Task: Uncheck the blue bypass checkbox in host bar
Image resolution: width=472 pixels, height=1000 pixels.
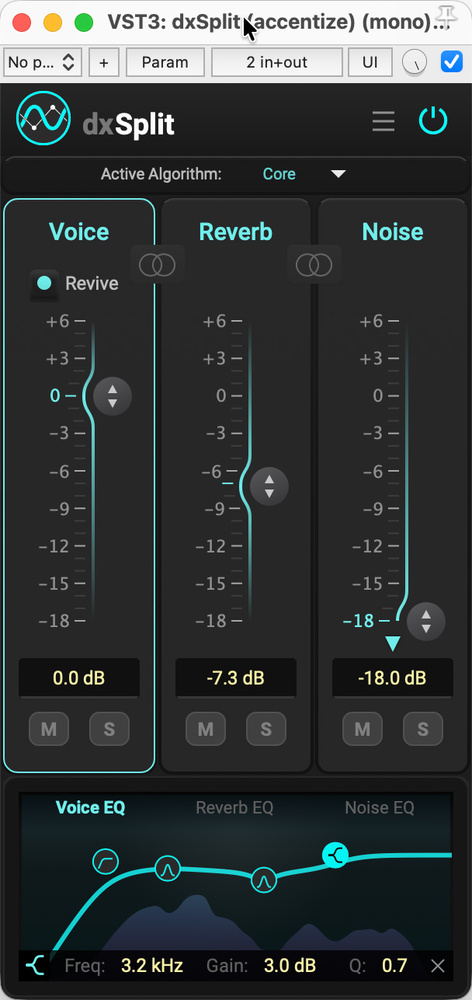Action: [x=452, y=62]
